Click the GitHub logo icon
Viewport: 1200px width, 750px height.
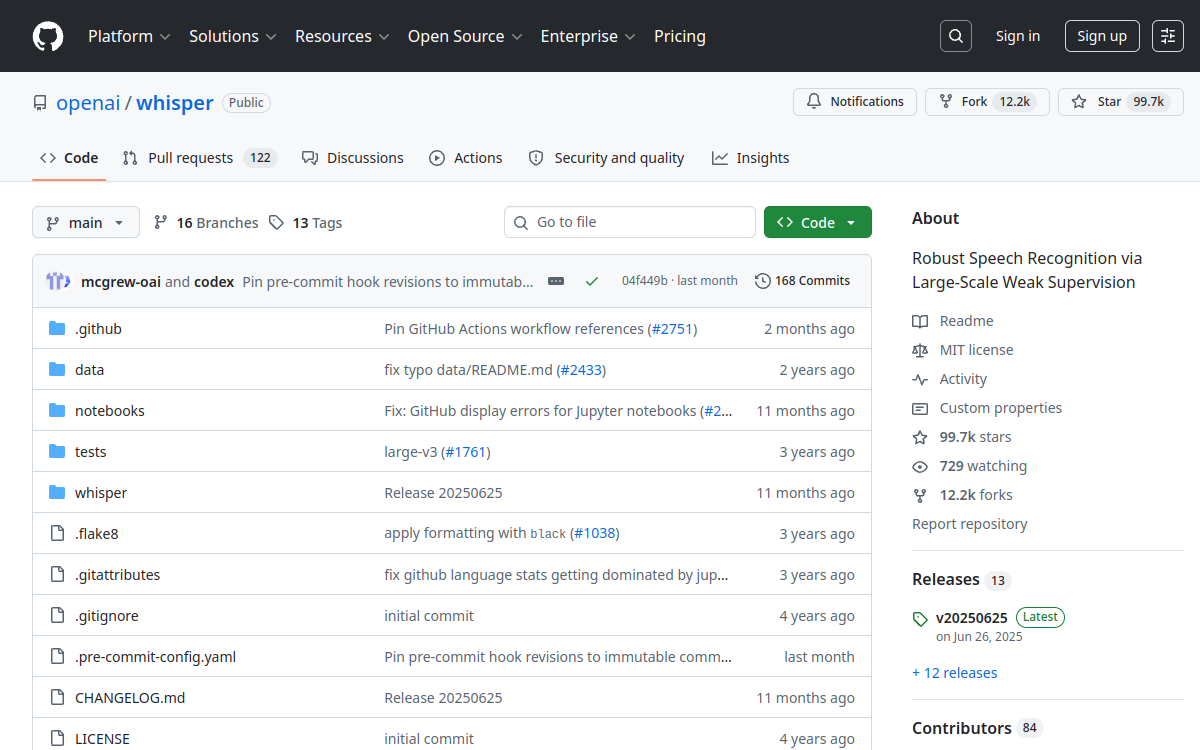[x=48, y=36]
